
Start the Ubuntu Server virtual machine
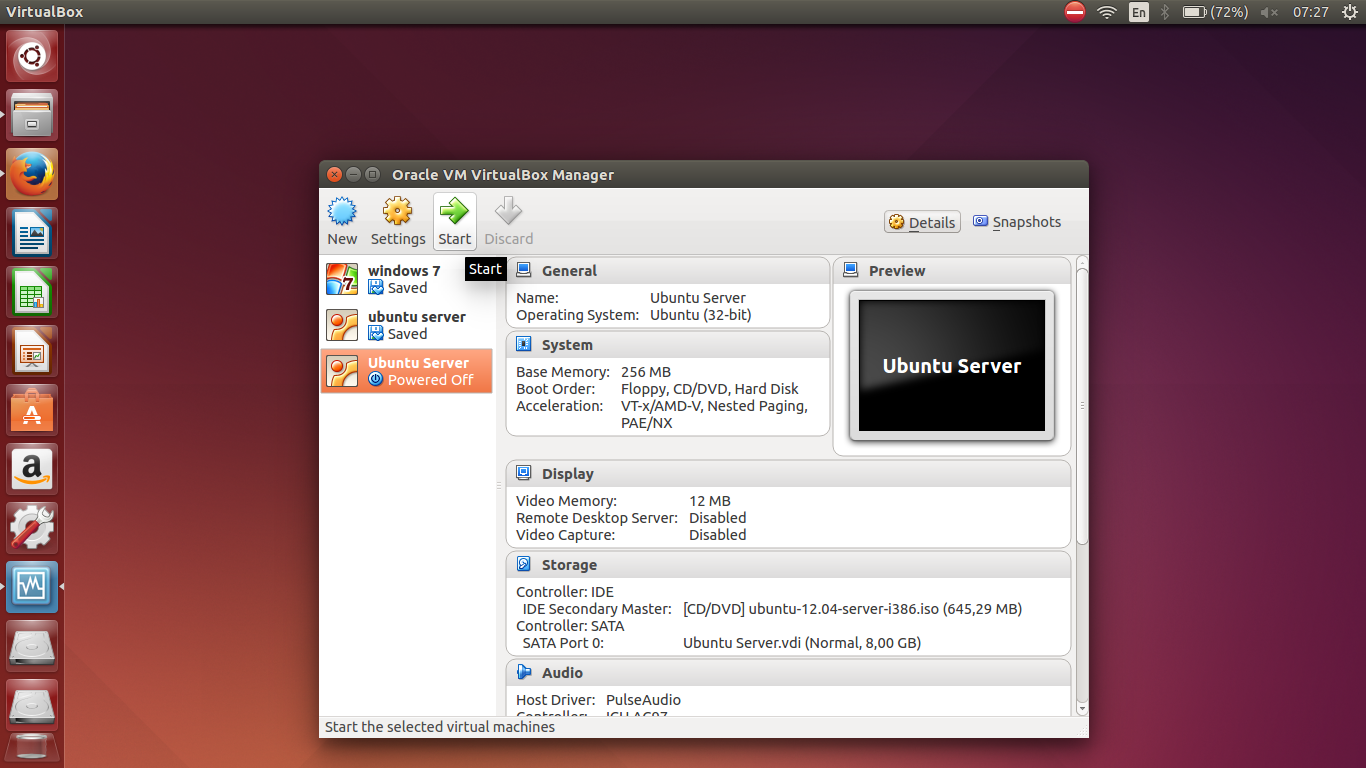point(454,220)
